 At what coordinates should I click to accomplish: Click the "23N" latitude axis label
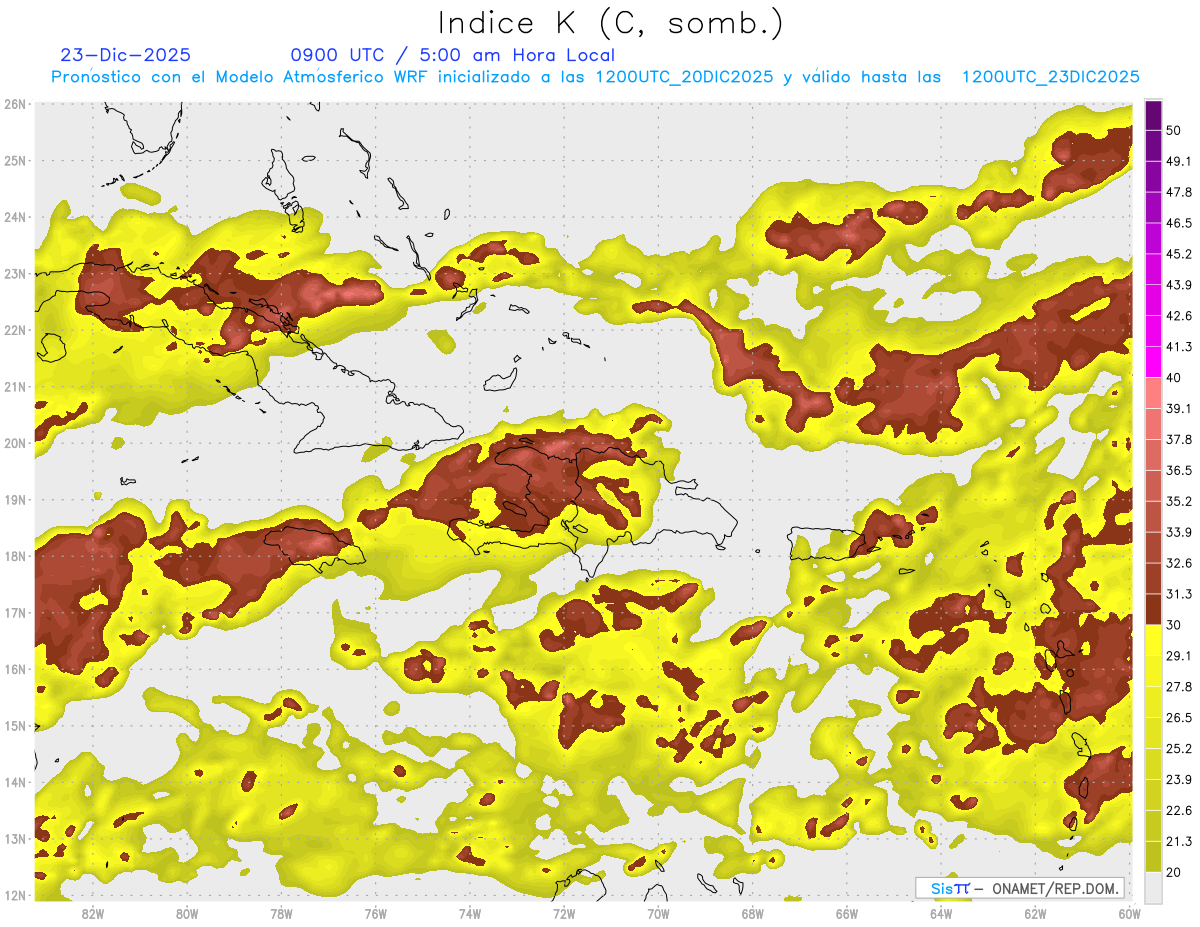tap(15, 274)
